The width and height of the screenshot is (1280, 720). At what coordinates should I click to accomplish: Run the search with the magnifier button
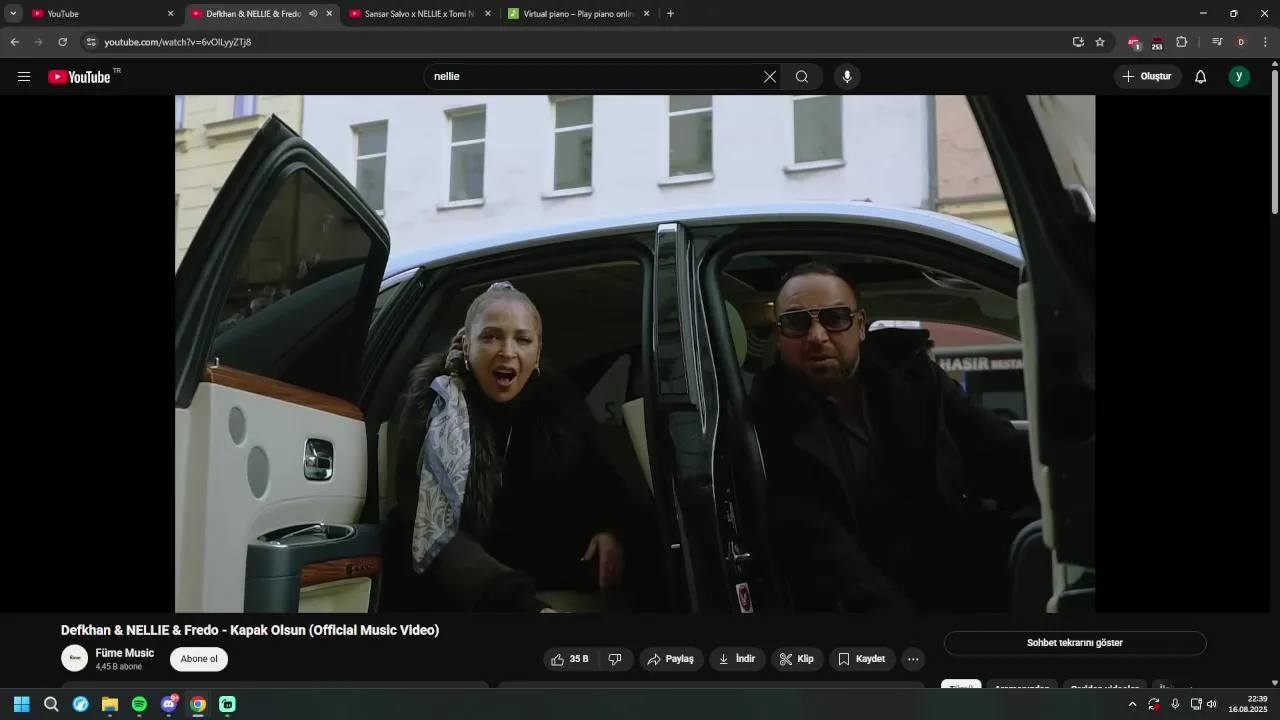pos(802,77)
